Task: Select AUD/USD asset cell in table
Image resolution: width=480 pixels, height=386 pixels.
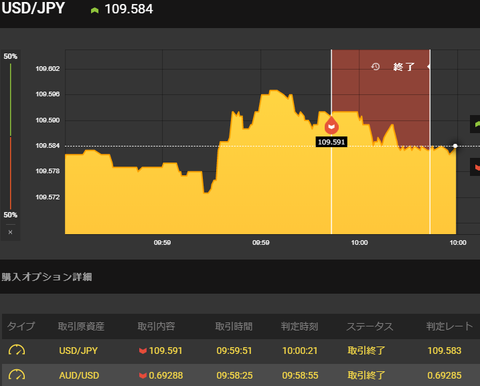Action: pyautogui.click(x=79, y=375)
